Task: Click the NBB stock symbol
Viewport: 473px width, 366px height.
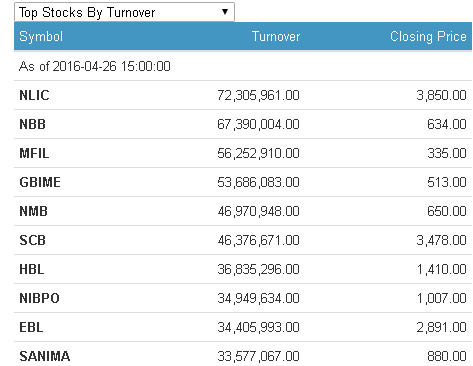Action: [x=32, y=124]
